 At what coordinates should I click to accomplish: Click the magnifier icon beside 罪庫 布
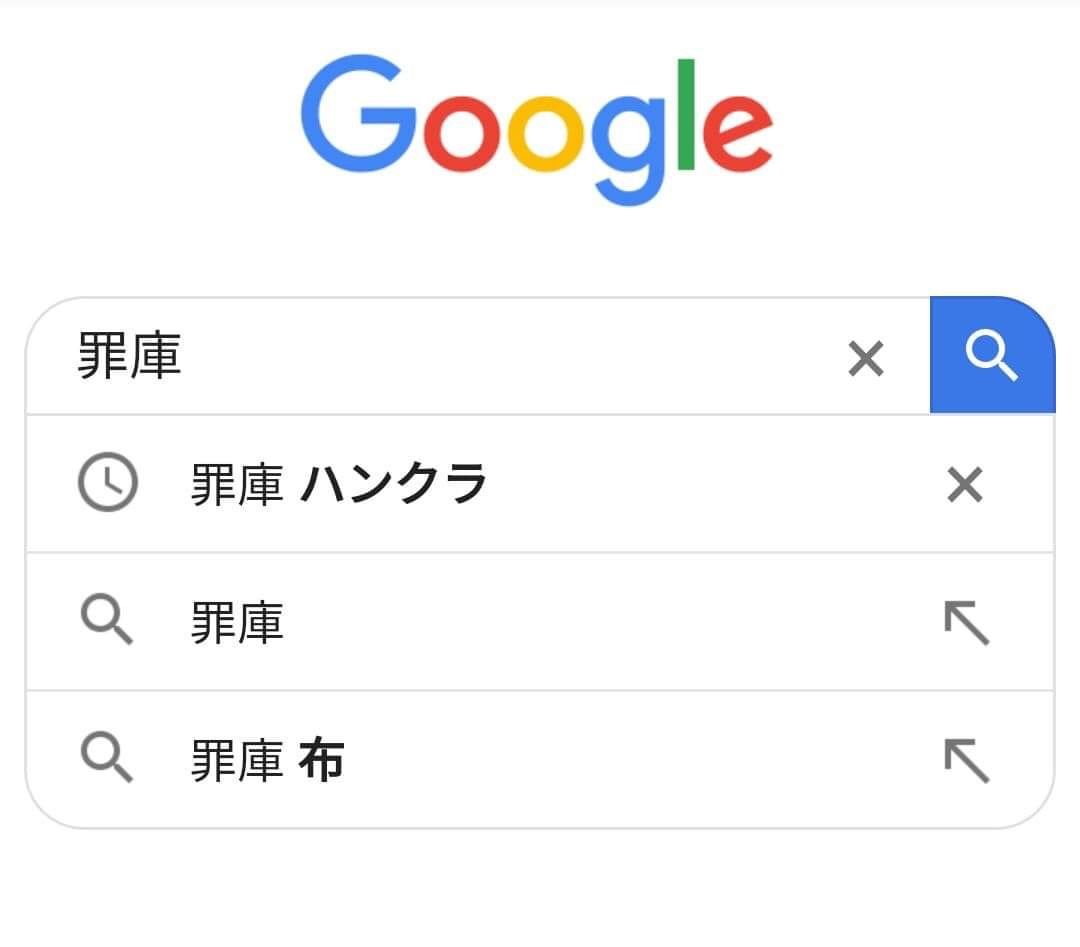coord(106,760)
